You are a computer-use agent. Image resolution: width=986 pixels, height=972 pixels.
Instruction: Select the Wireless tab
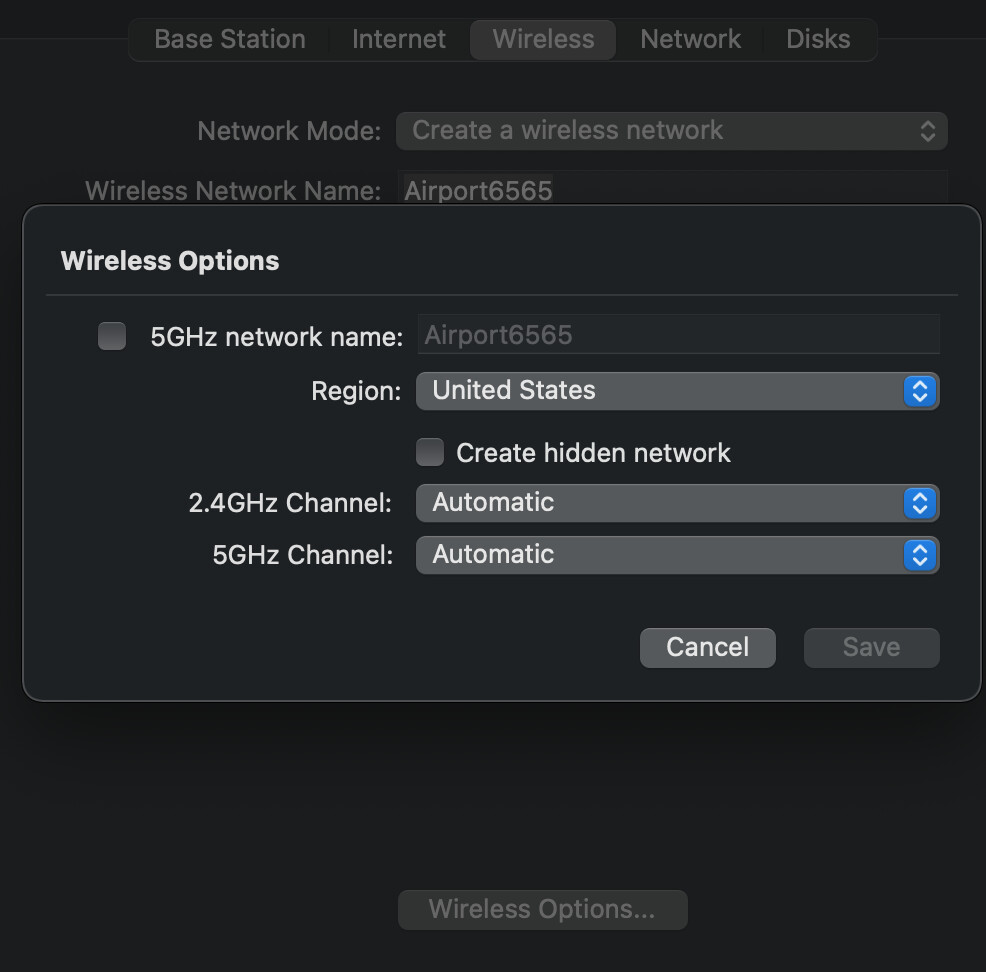point(543,40)
